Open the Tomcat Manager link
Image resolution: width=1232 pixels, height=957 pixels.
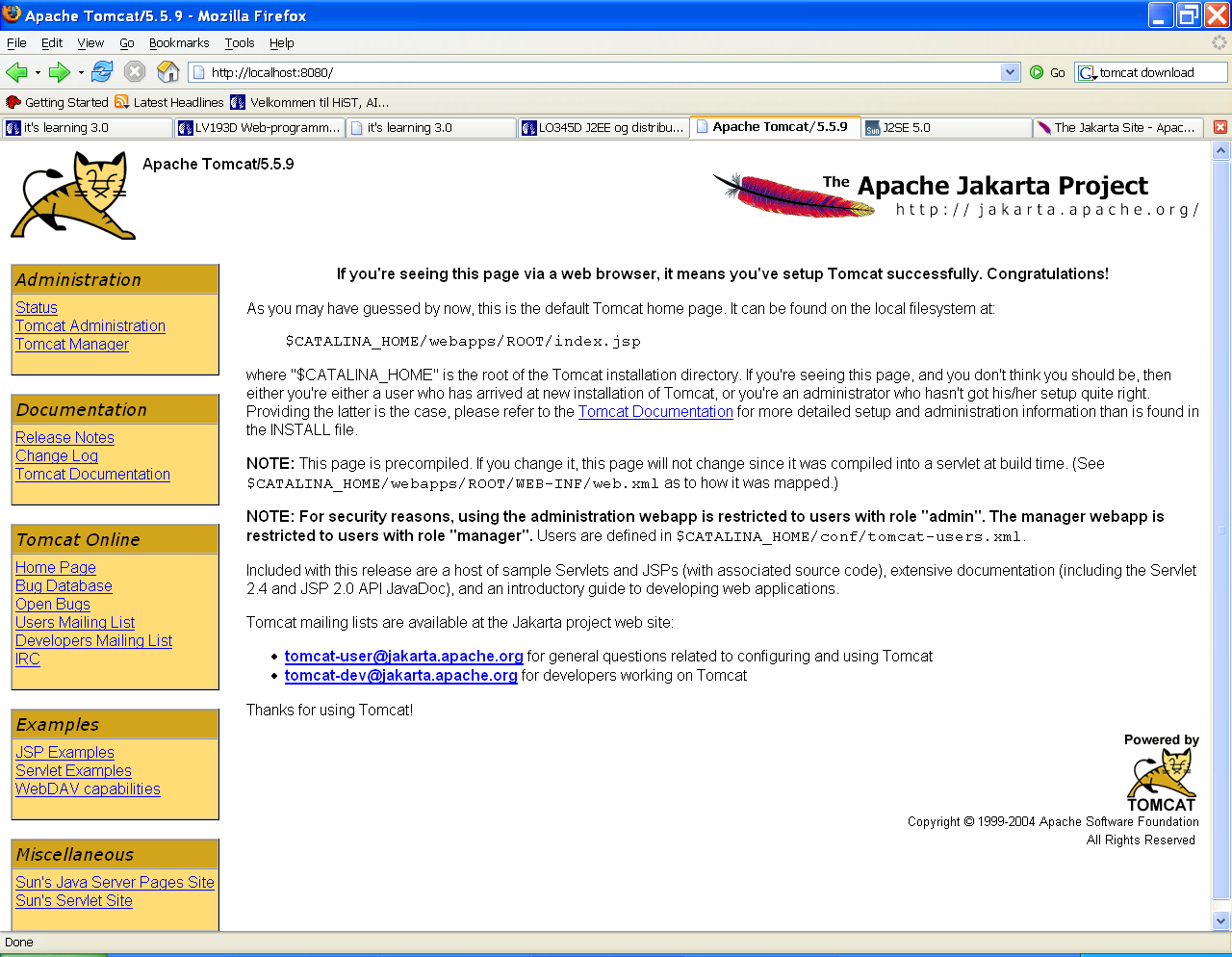tap(72, 344)
